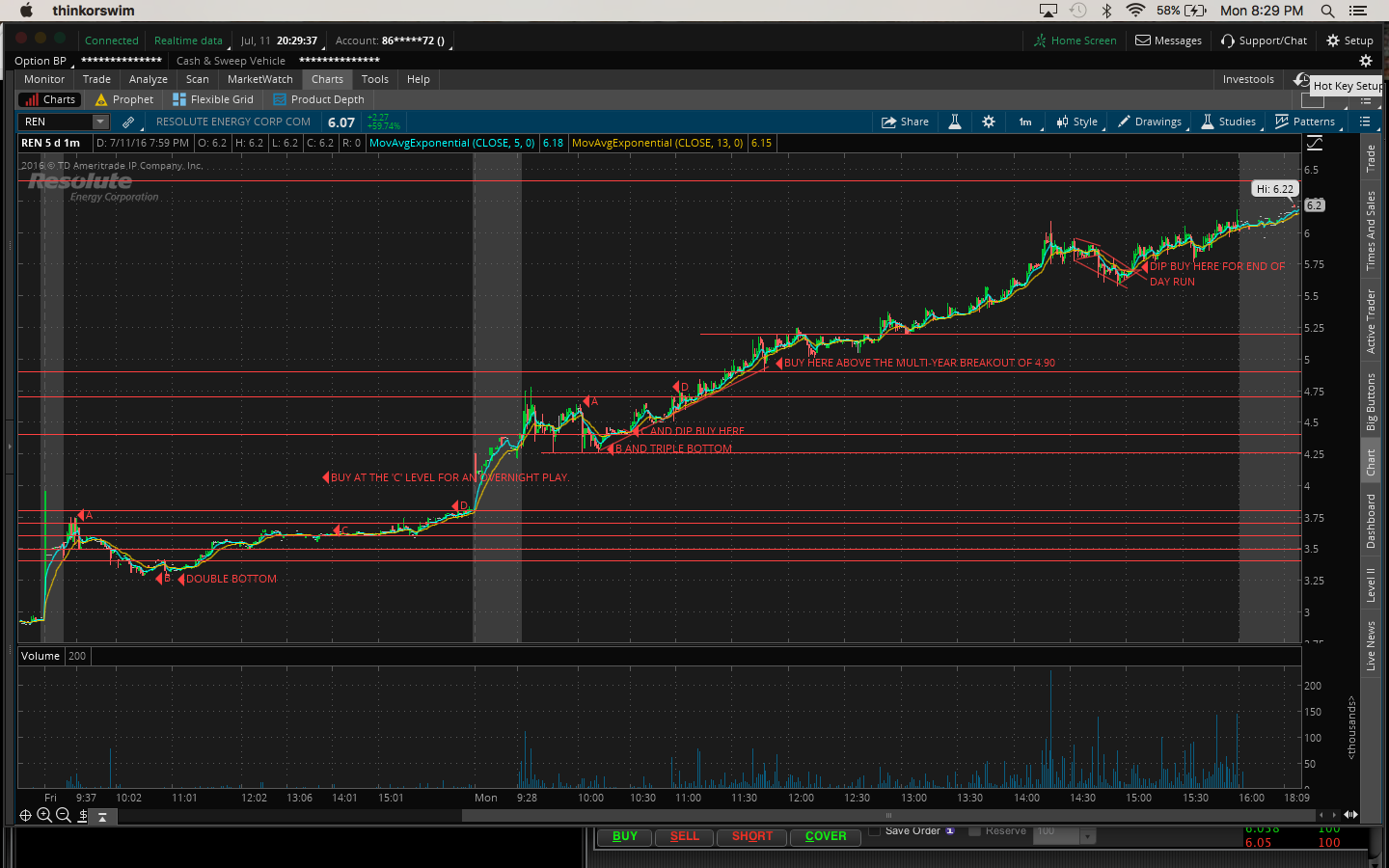Open the Investools tab

click(x=1248, y=79)
